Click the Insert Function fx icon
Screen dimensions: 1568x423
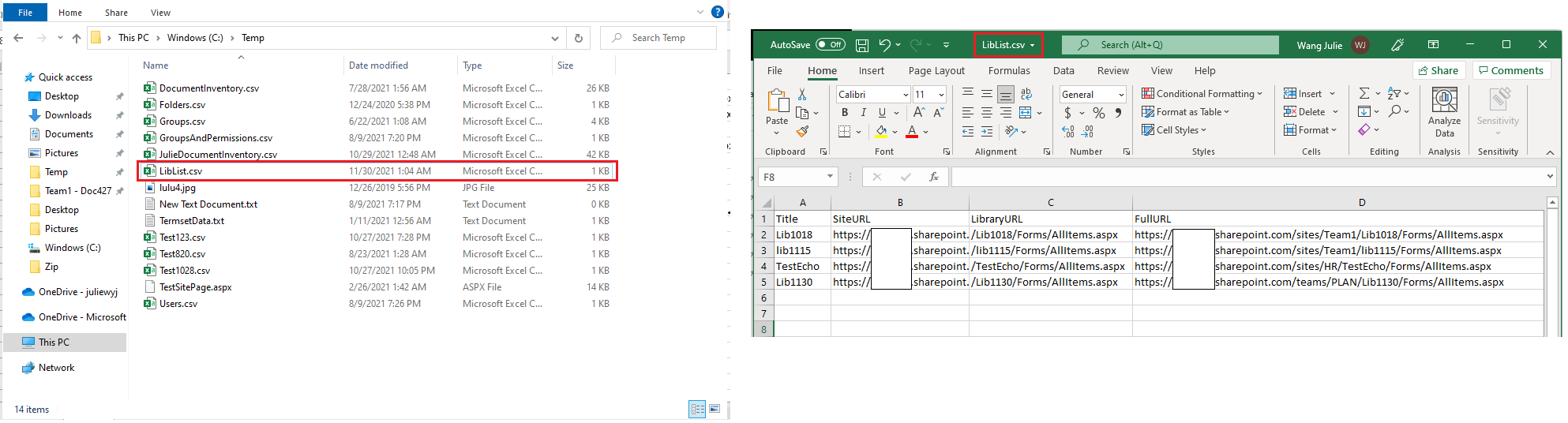(934, 177)
